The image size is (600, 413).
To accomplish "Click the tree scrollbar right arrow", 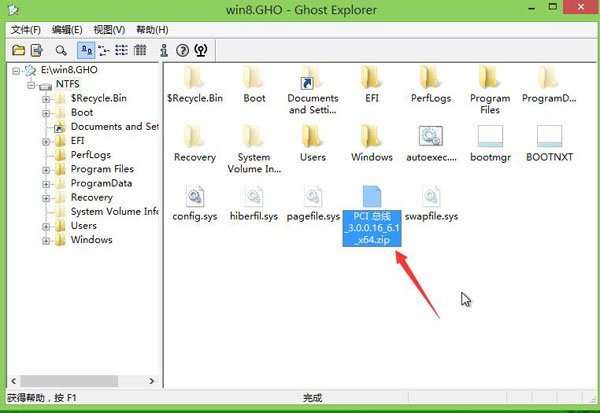I will [152, 381].
